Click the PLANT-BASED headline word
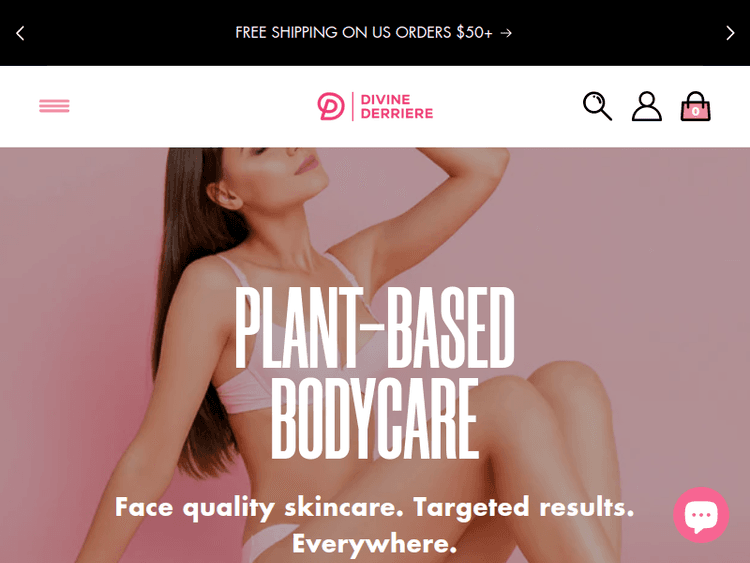 tap(375, 327)
